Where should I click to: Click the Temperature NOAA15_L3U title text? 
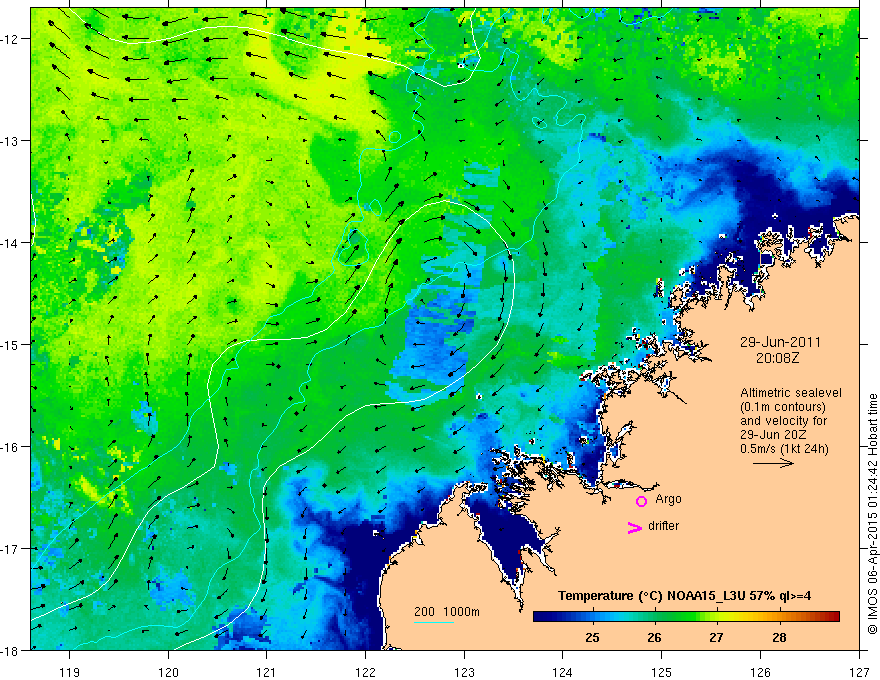684,596
